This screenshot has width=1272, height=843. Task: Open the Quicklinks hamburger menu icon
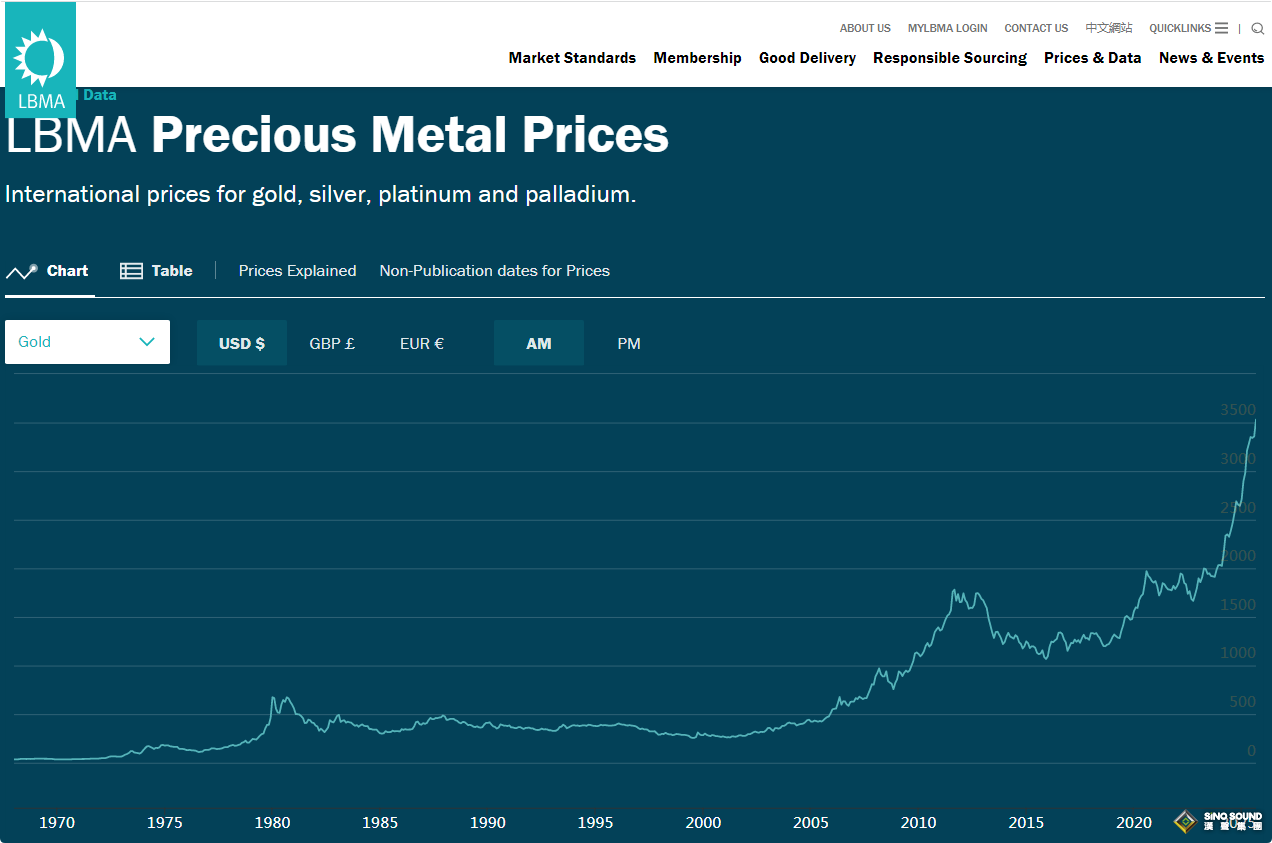(1221, 28)
